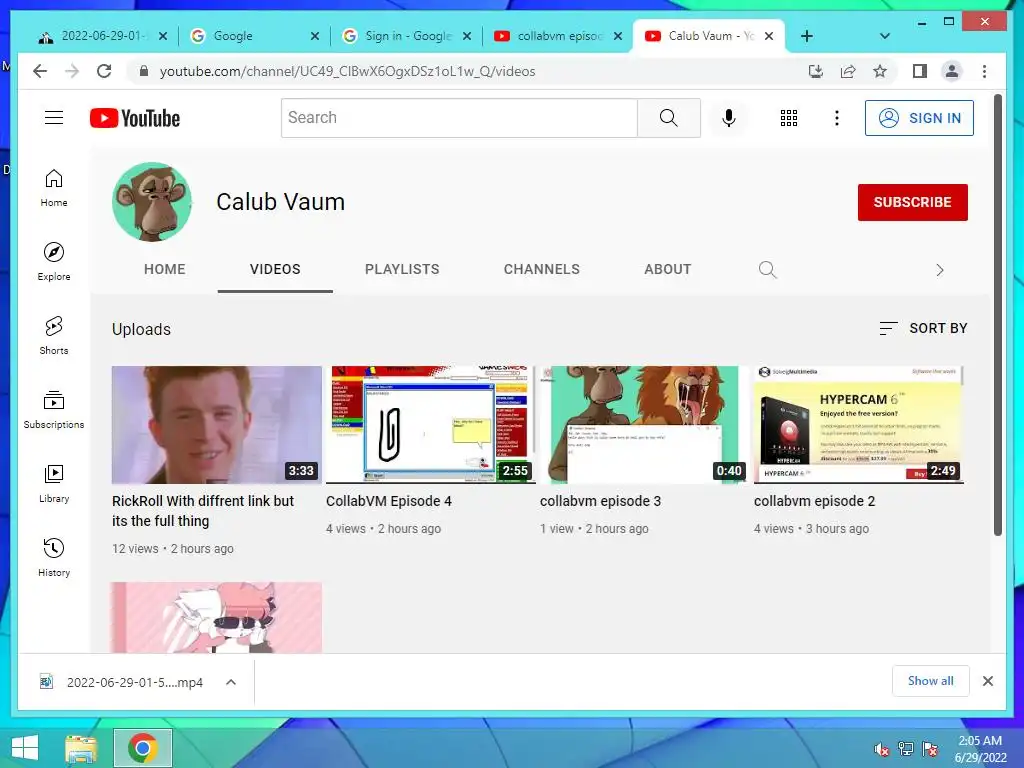Click the address bar URL

click(347, 71)
